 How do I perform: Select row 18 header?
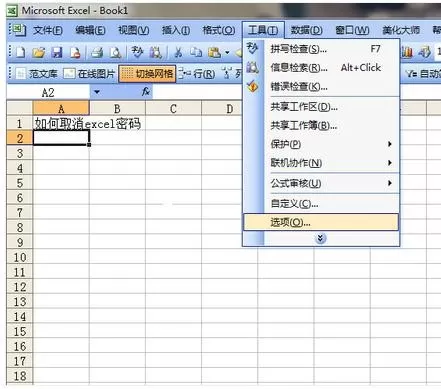[20, 376]
